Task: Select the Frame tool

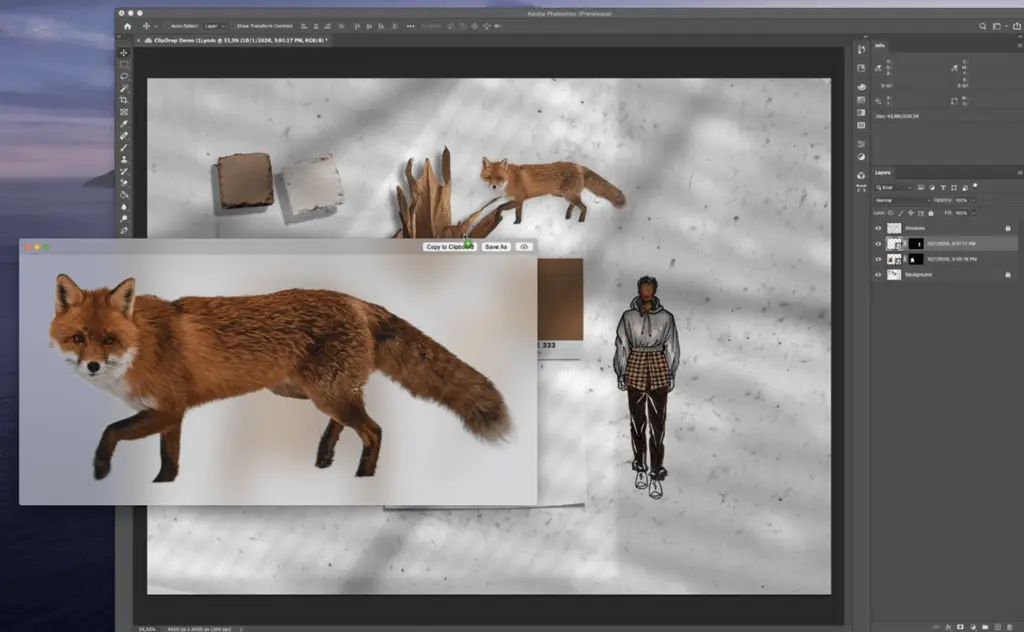Action: tap(124, 112)
